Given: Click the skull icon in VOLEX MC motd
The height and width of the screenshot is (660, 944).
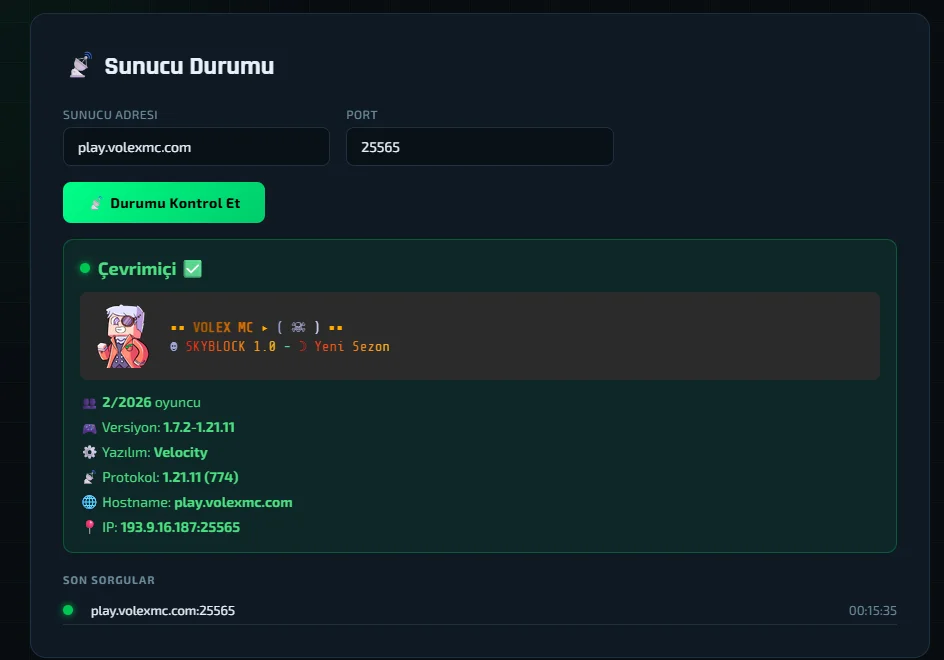Looking at the screenshot, I should 298,327.
